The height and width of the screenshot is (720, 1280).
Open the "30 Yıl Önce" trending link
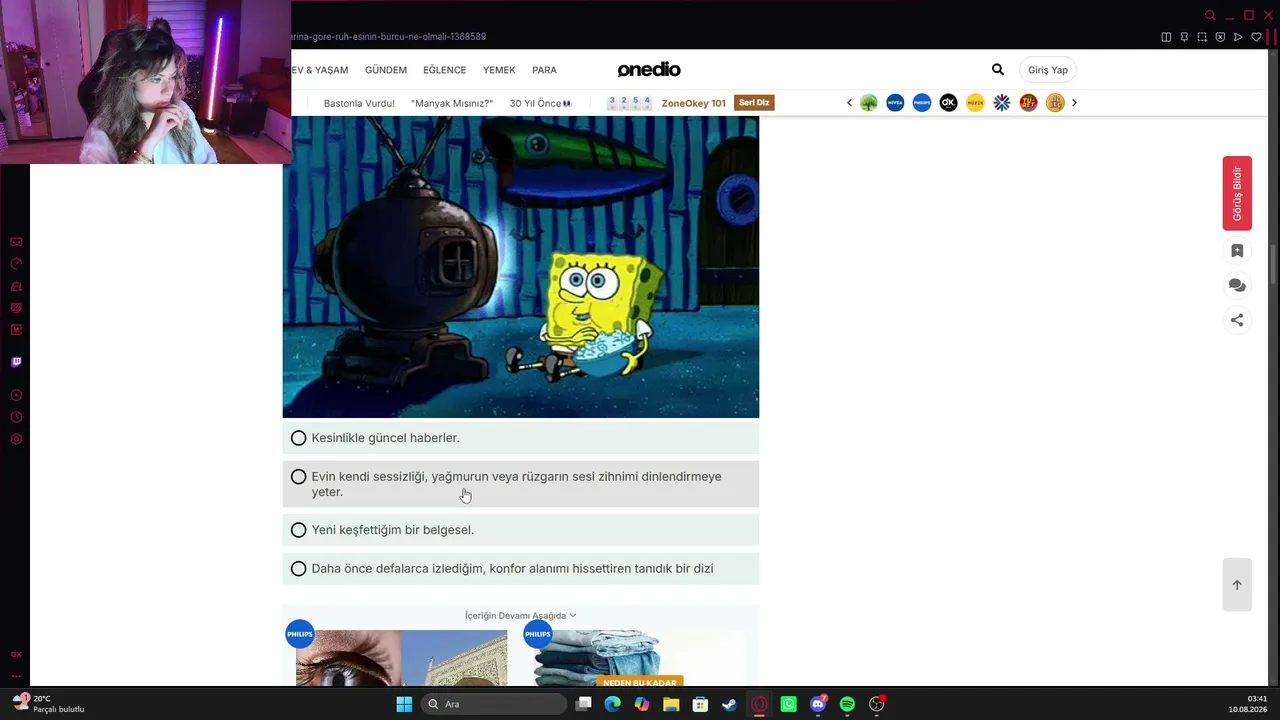[540, 103]
